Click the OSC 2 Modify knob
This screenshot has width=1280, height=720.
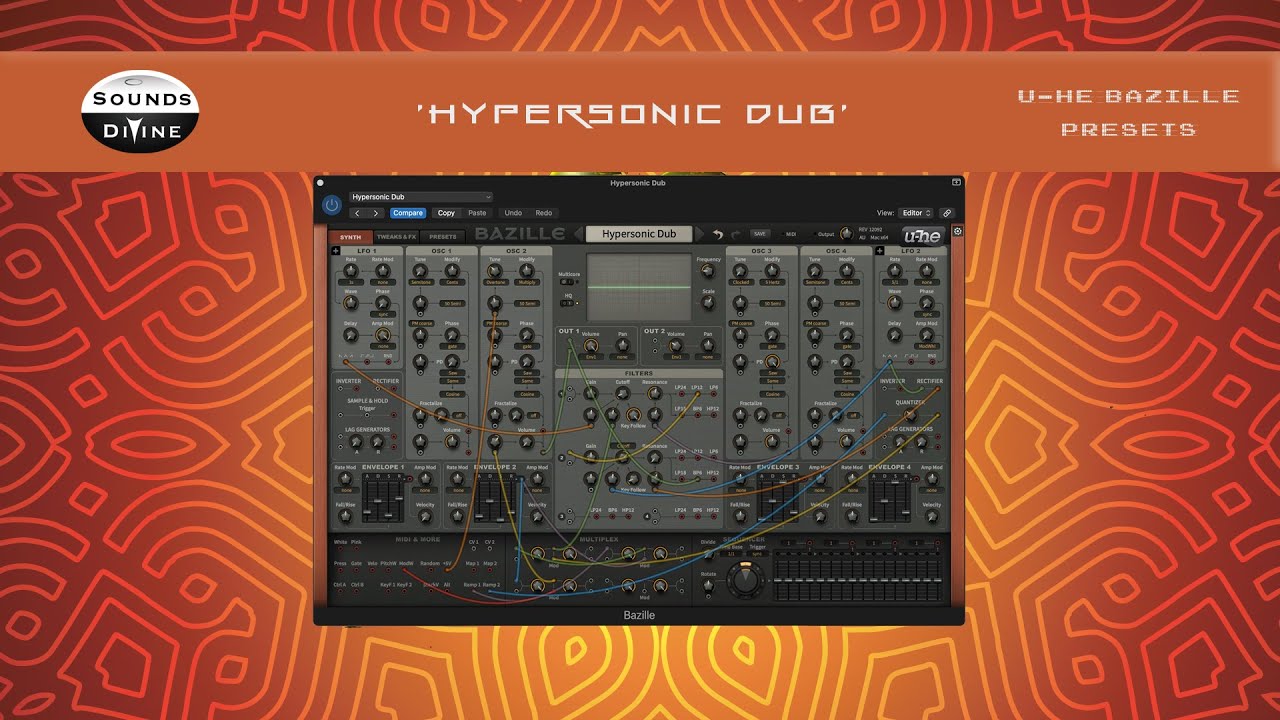(527, 271)
